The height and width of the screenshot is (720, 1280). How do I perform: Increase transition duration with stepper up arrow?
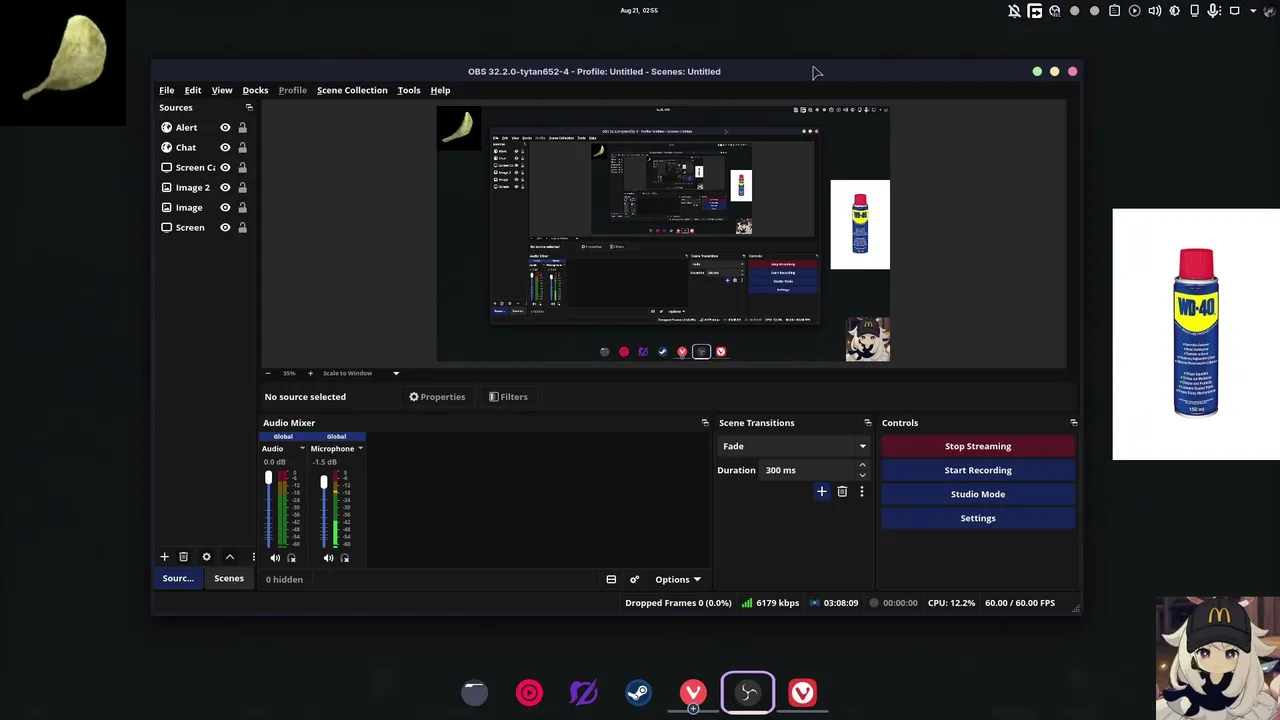click(x=862, y=465)
